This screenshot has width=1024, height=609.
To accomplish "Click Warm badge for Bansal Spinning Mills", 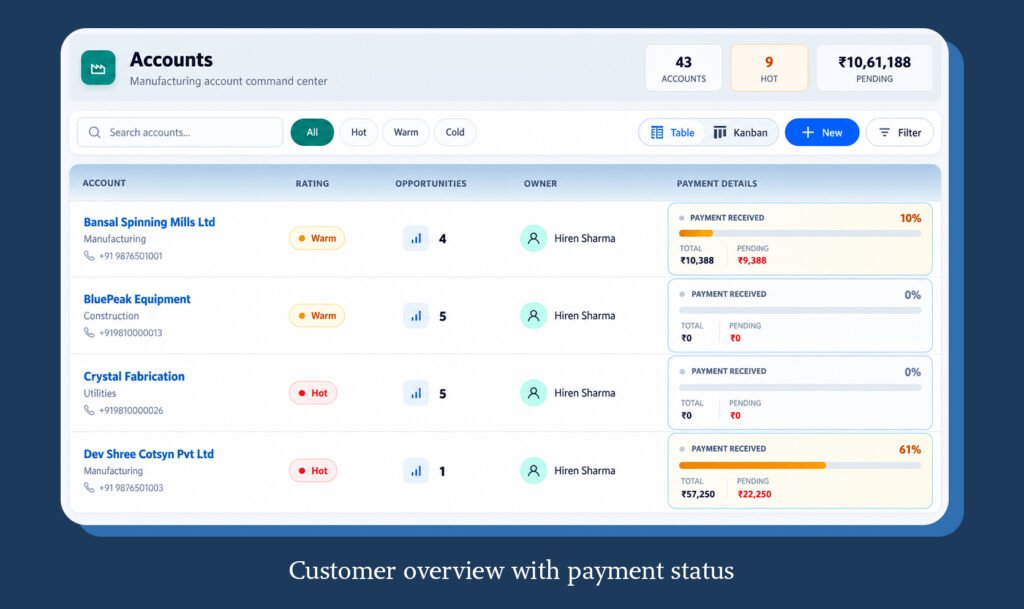I will pyautogui.click(x=317, y=238).
